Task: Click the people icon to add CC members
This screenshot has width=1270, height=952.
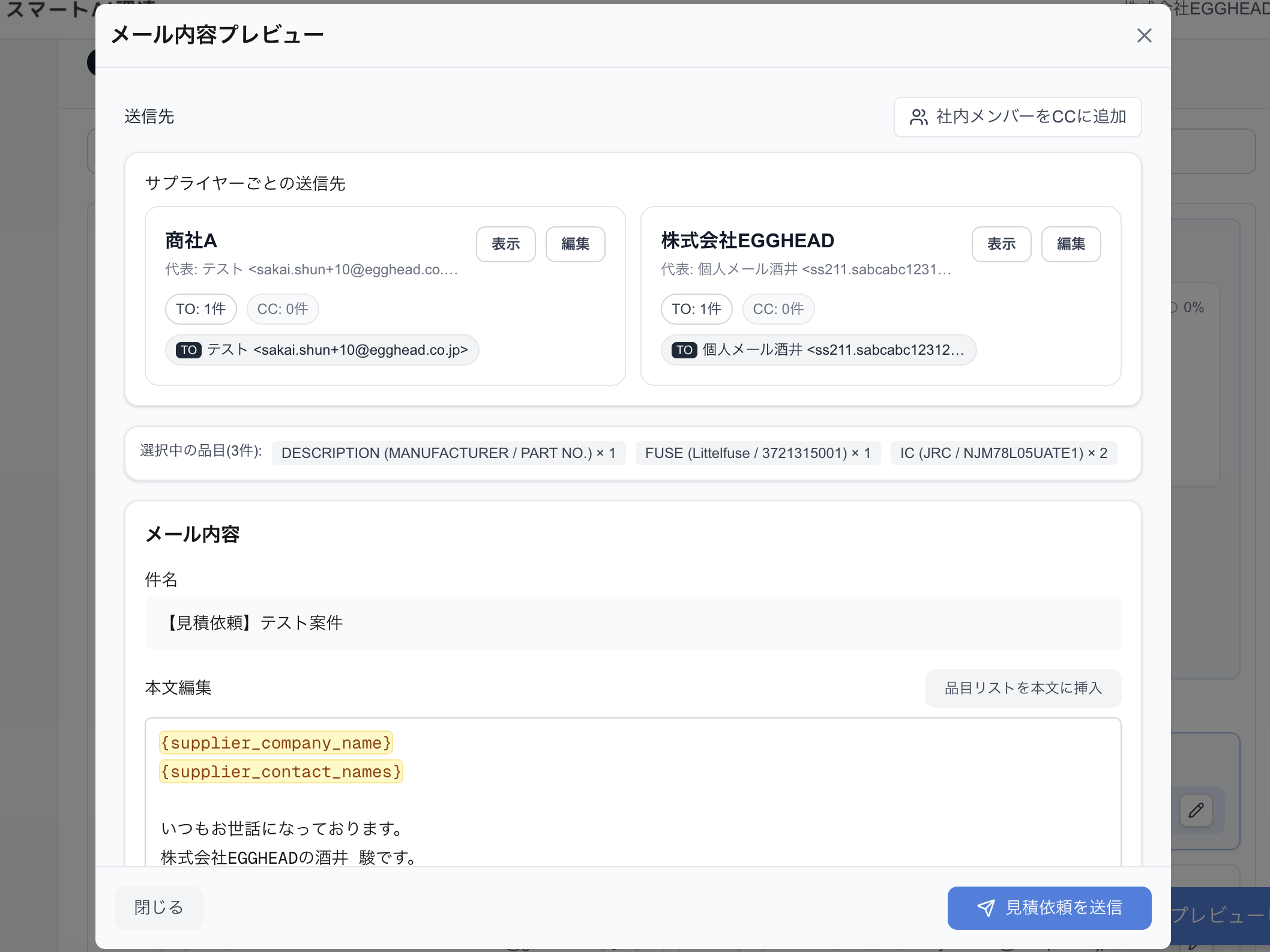Action: (918, 117)
